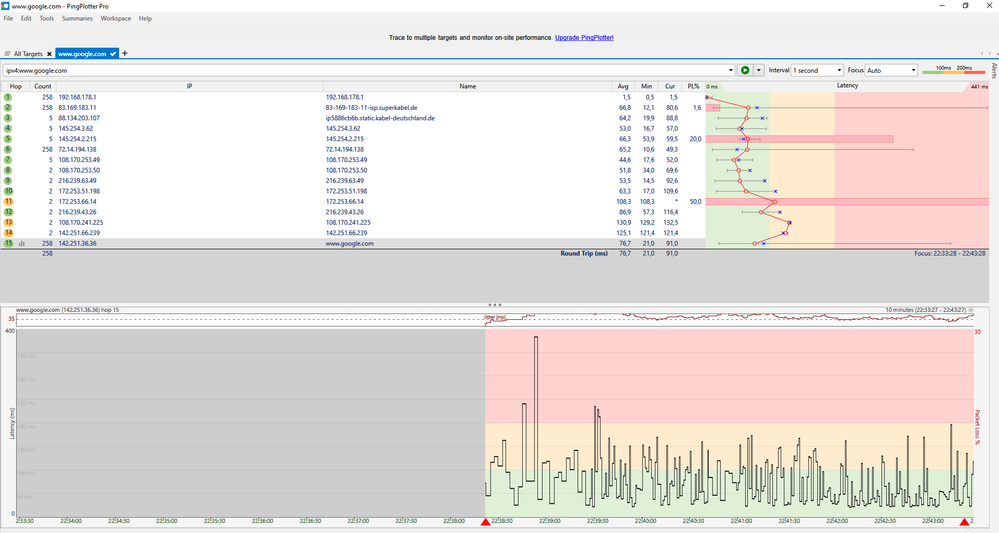Viewport: 999px width, 533px height.
Task: Select the 142.251.36.36 IP cell
Action: tap(77, 243)
